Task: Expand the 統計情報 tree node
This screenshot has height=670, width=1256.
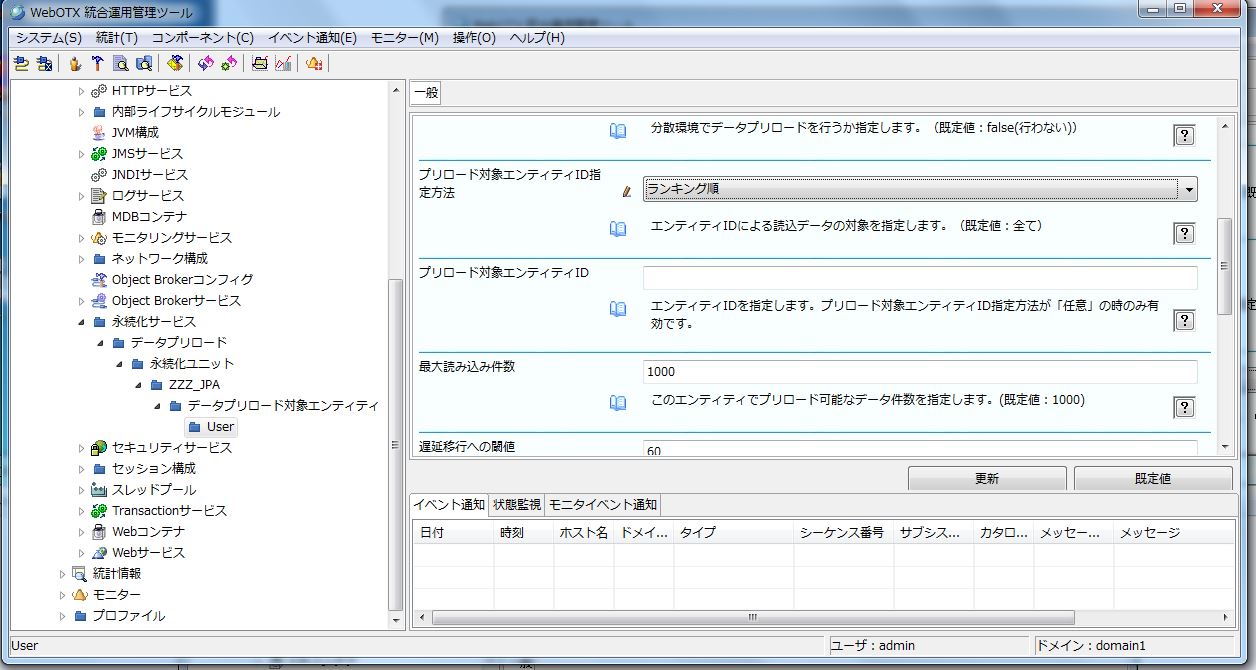Action: [62, 574]
